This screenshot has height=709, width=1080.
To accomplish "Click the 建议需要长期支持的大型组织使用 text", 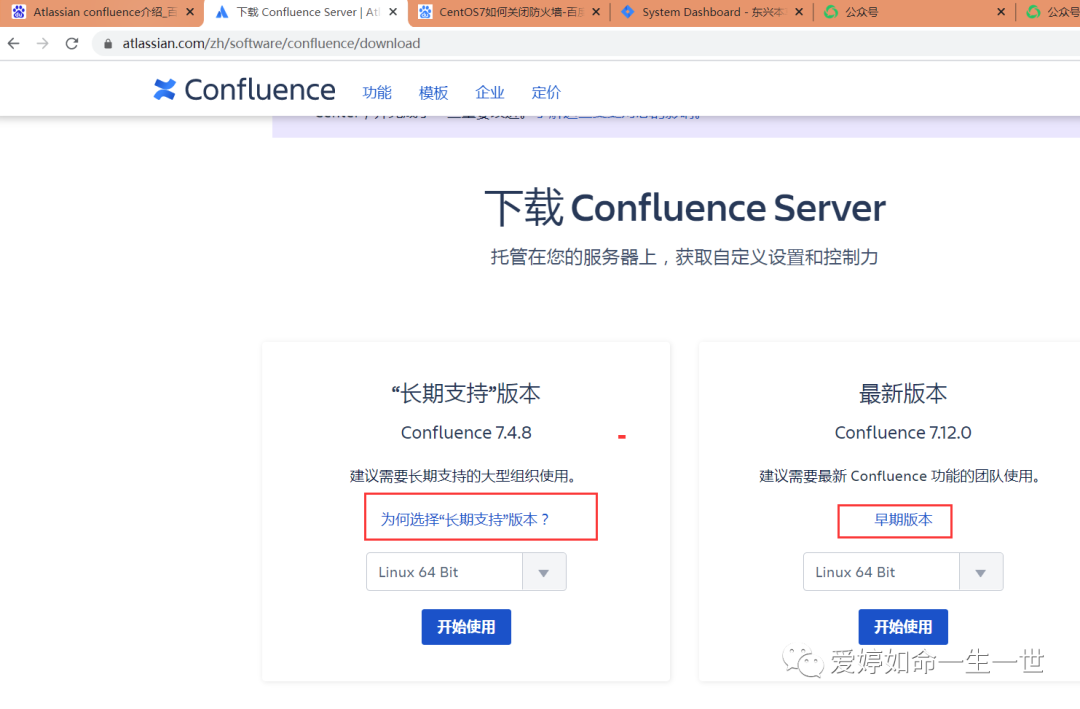I will coord(464,476).
